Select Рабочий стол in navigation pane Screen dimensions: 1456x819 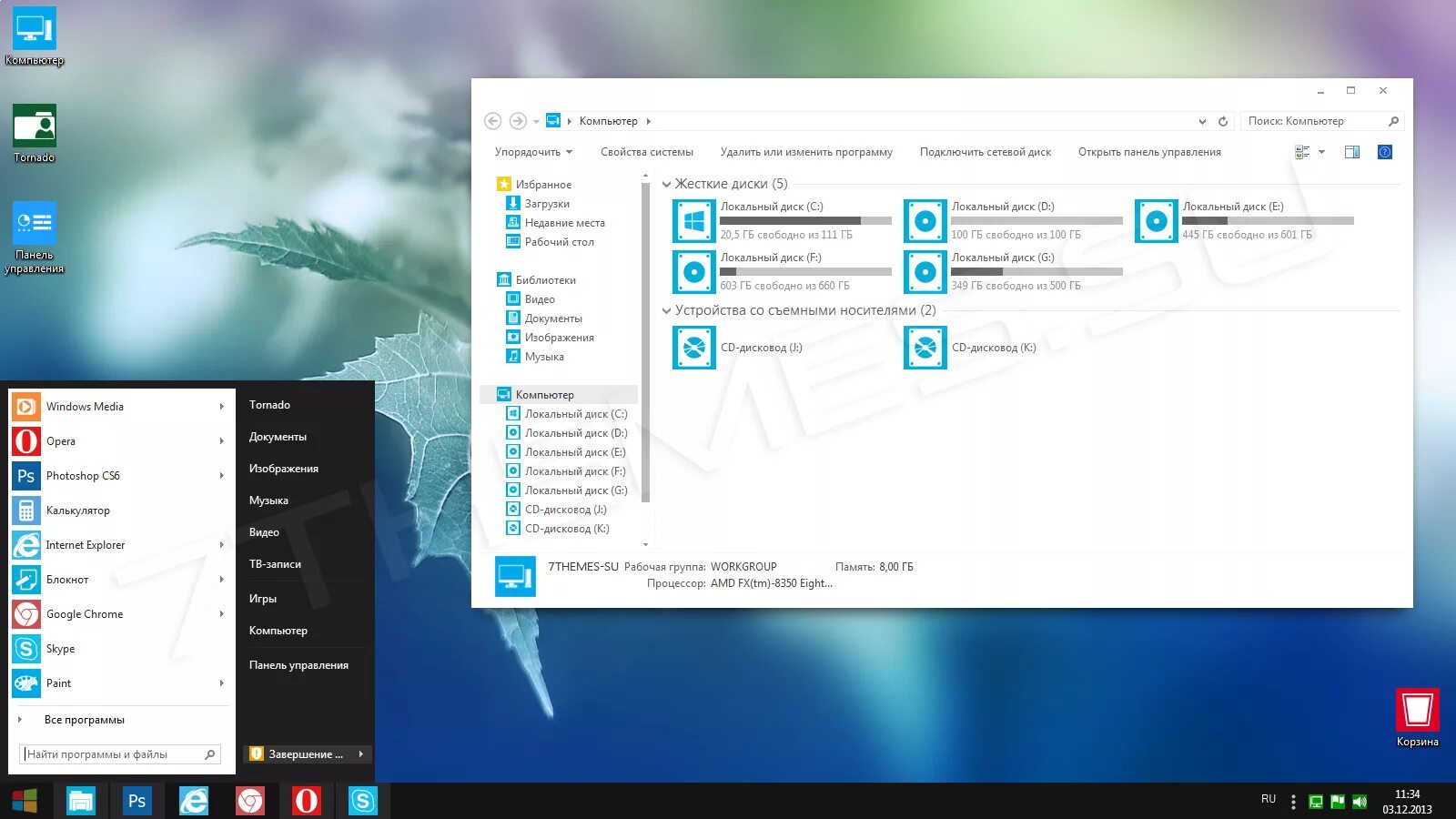559,242
